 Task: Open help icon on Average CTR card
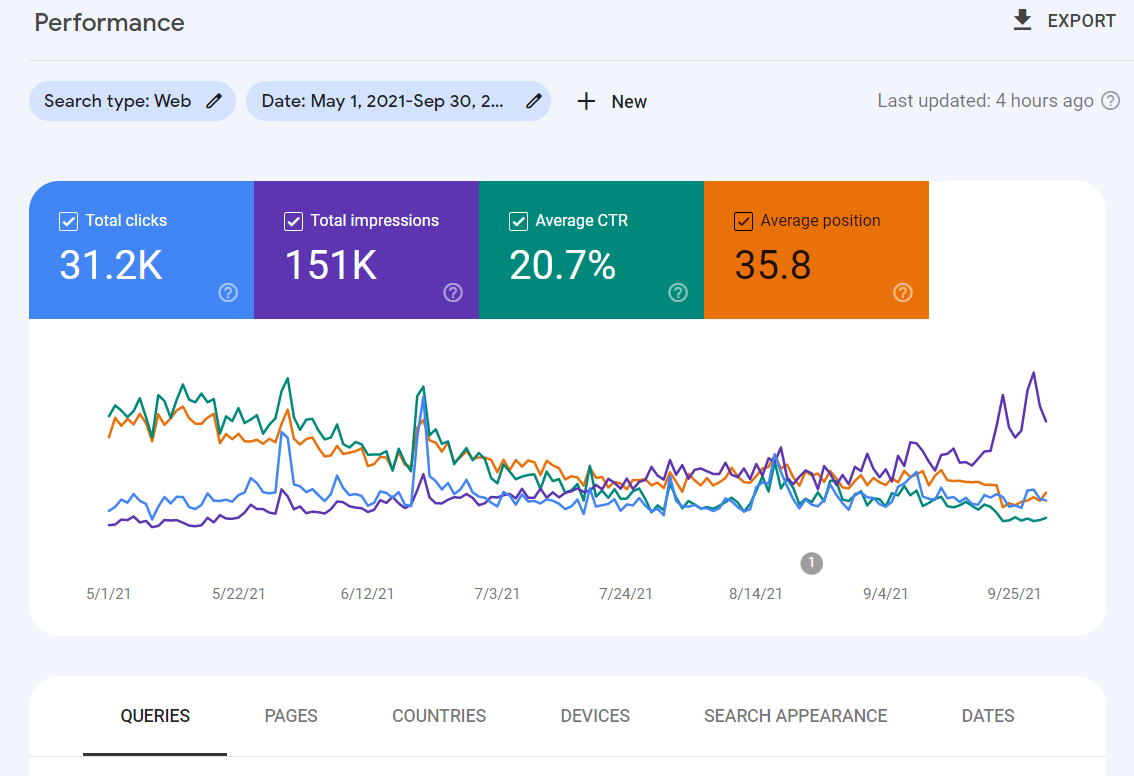[678, 292]
